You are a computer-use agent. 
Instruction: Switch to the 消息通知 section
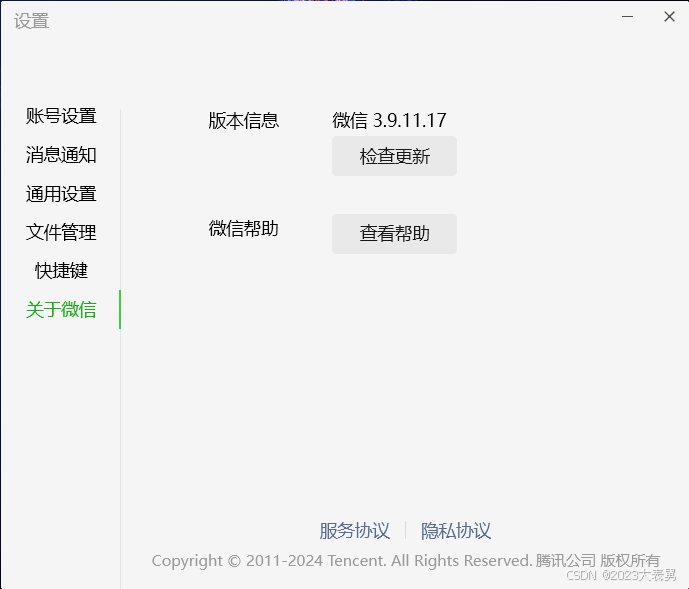click(x=61, y=155)
